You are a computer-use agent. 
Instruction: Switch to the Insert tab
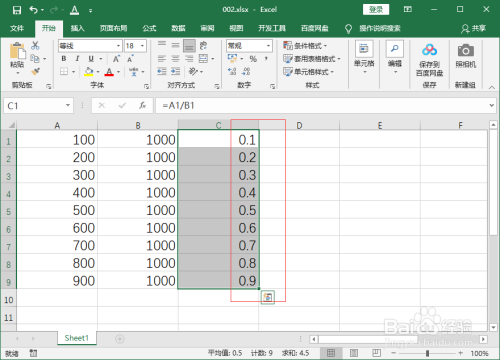click(x=77, y=28)
